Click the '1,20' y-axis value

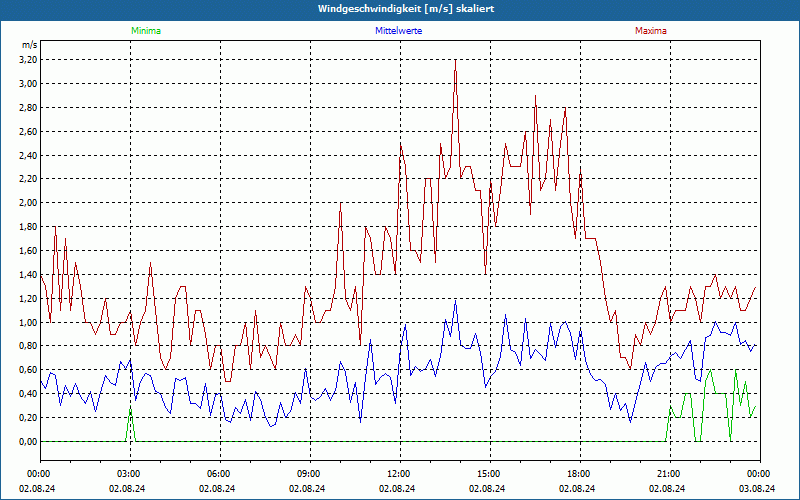[x=29, y=298]
